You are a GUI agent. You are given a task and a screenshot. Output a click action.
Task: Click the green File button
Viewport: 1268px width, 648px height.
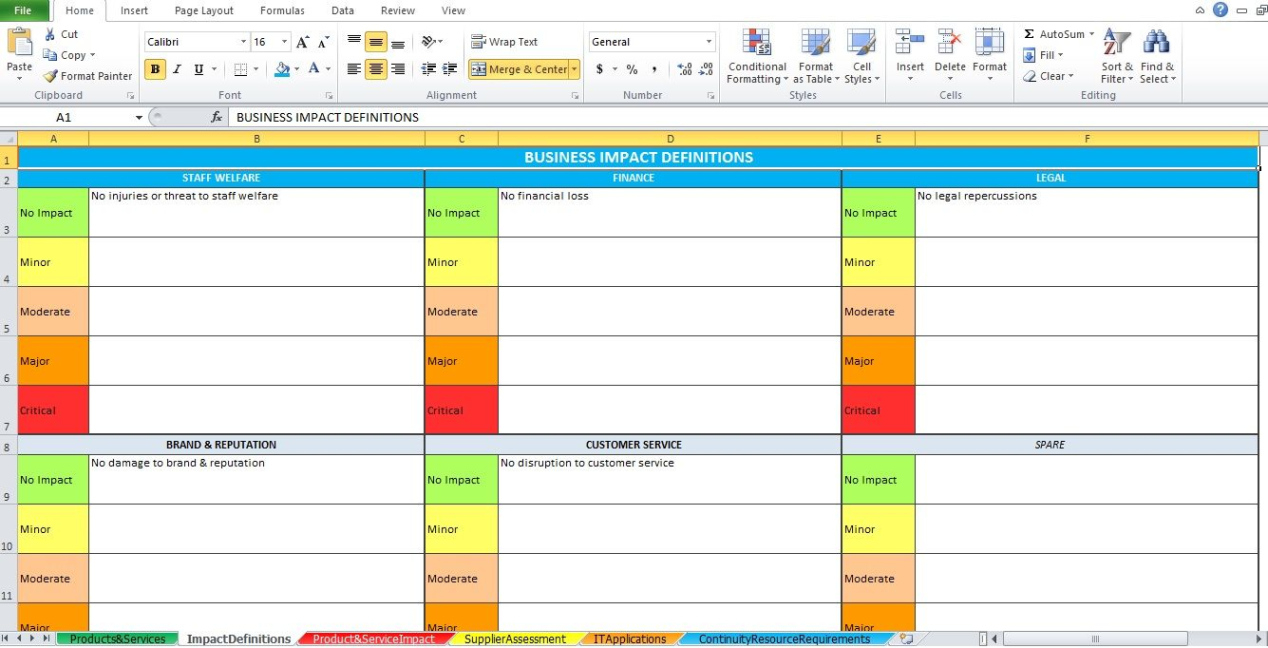click(22, 11)
